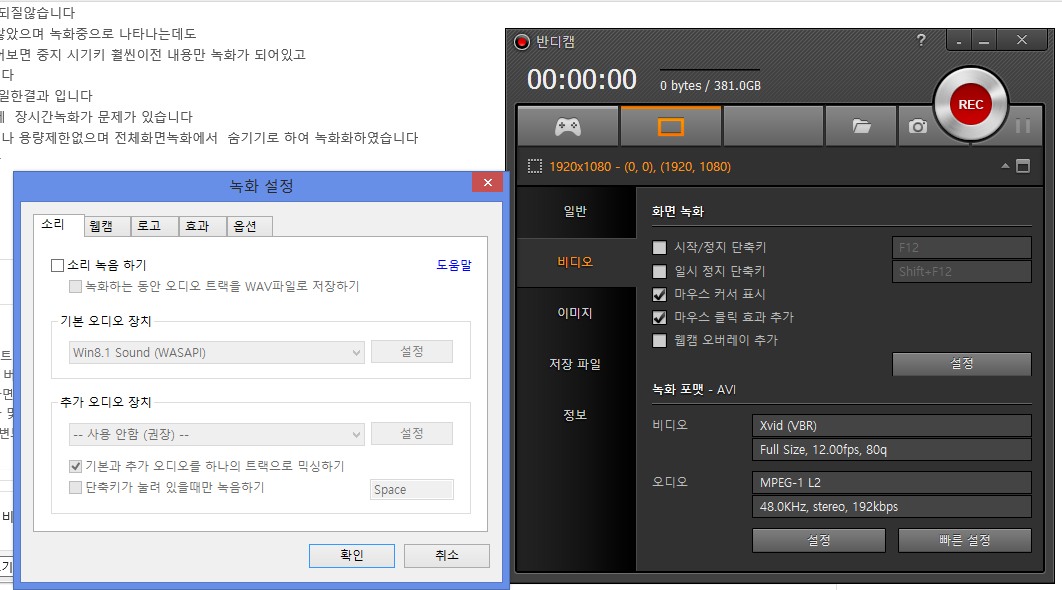This screenshot has height=590, width=1062.
Task: Click 설정 button under 녹화 포맷
Action: tap(819, 541)
